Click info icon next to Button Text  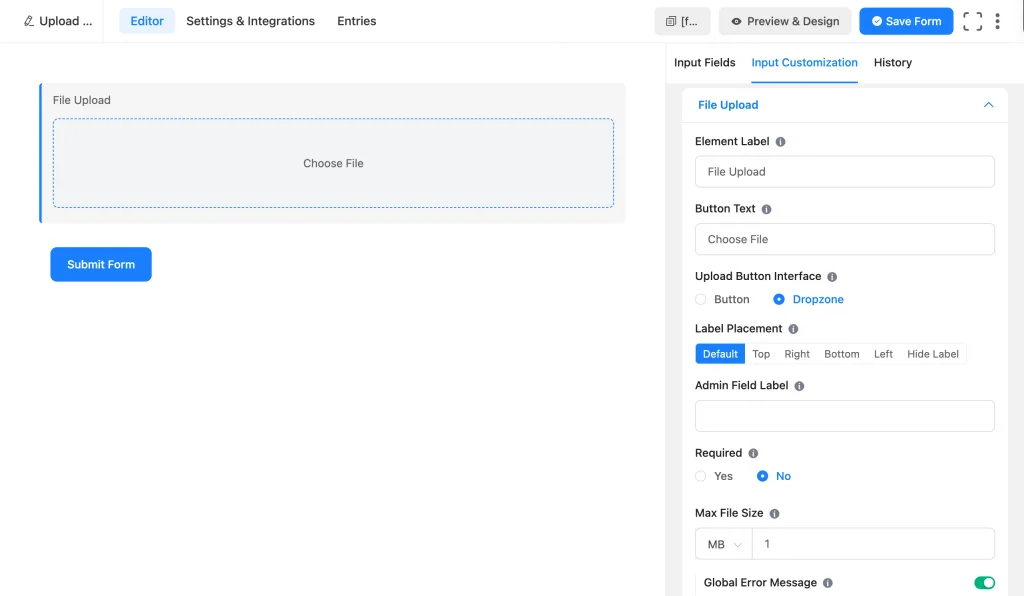pos(767,209)
